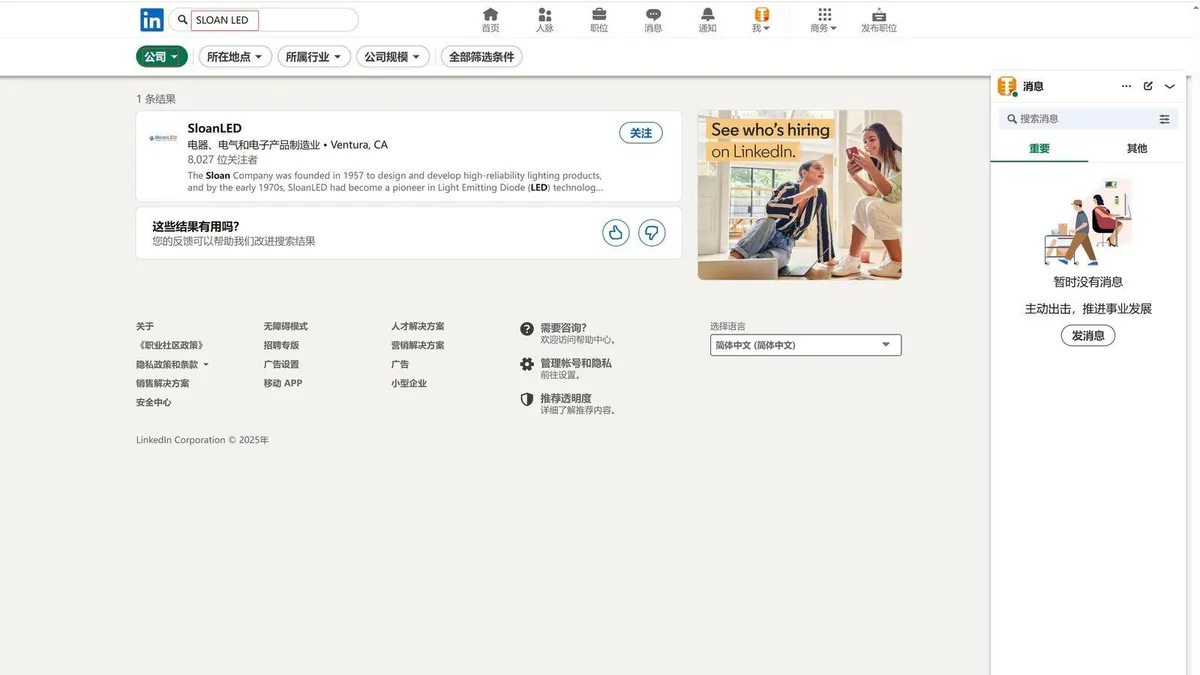
Task: Focus the search box with SLOAN LED
Action: tap(263, 20)
